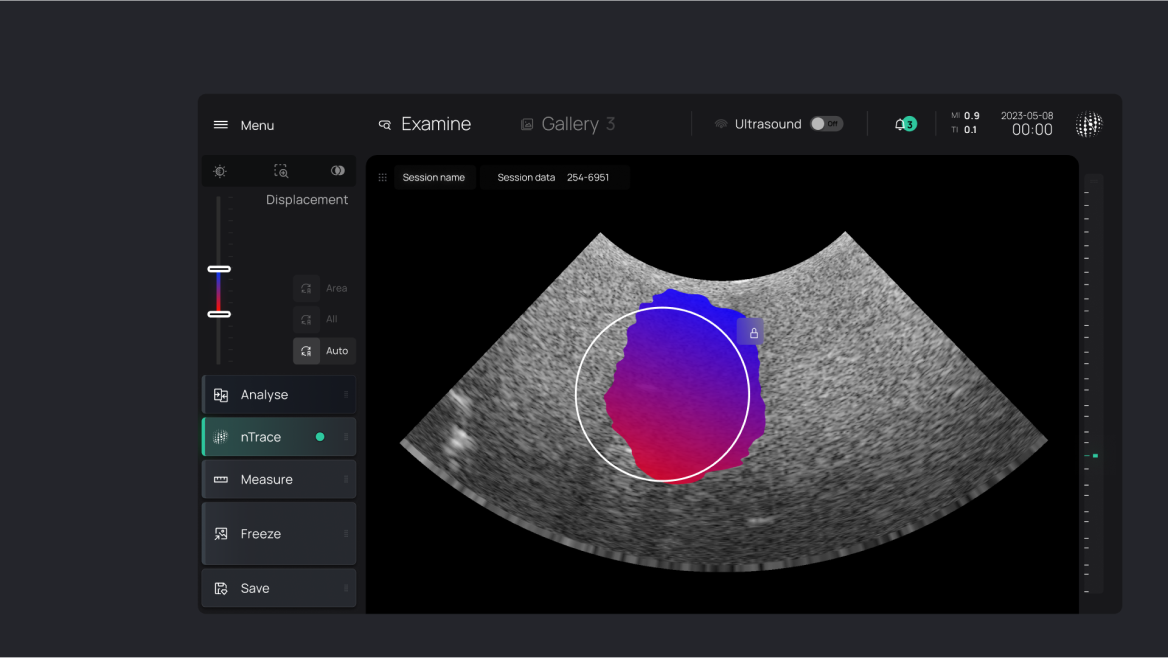Select the zoom region icon

click(x=281, y=171)
